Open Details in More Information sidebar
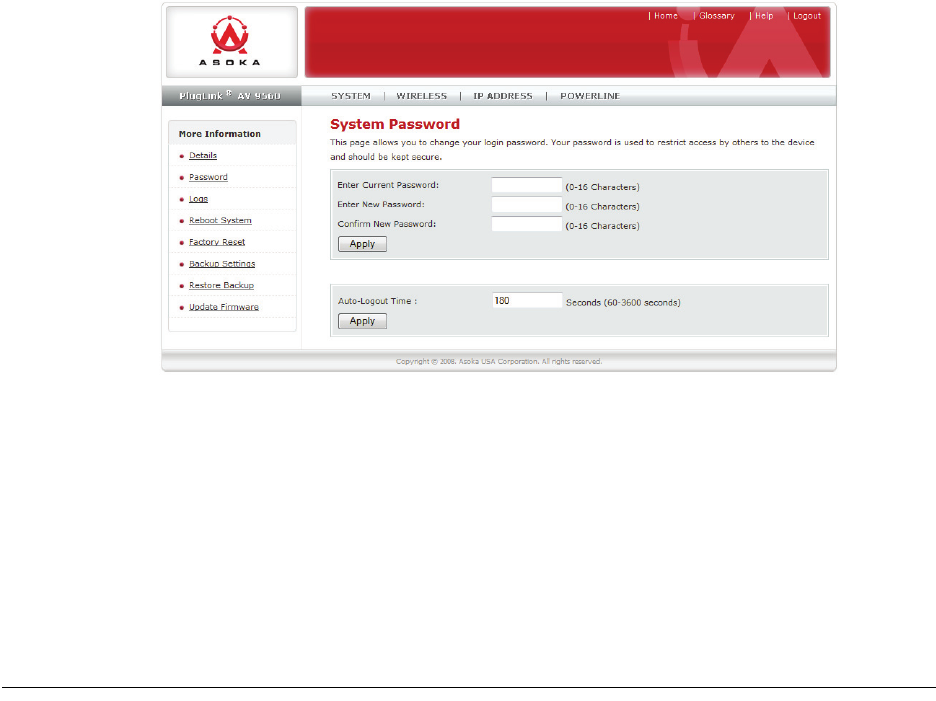This screenshot has width=936, height=701. tap(203, 155)
